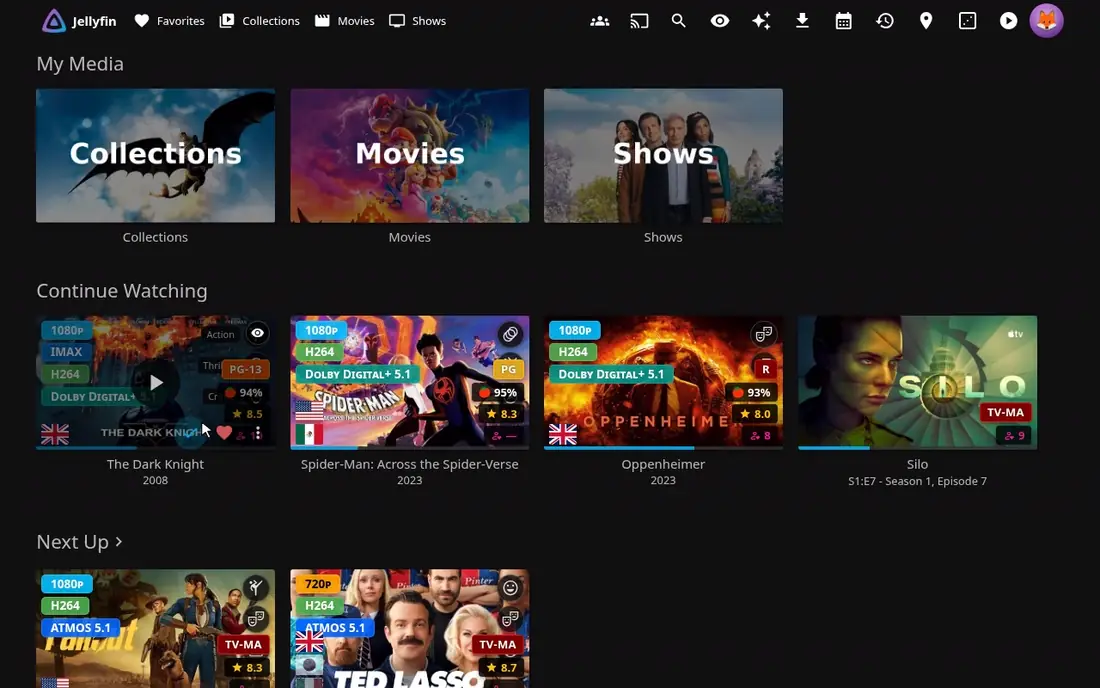Open the fox avatar user menu

pos(1047,21)
